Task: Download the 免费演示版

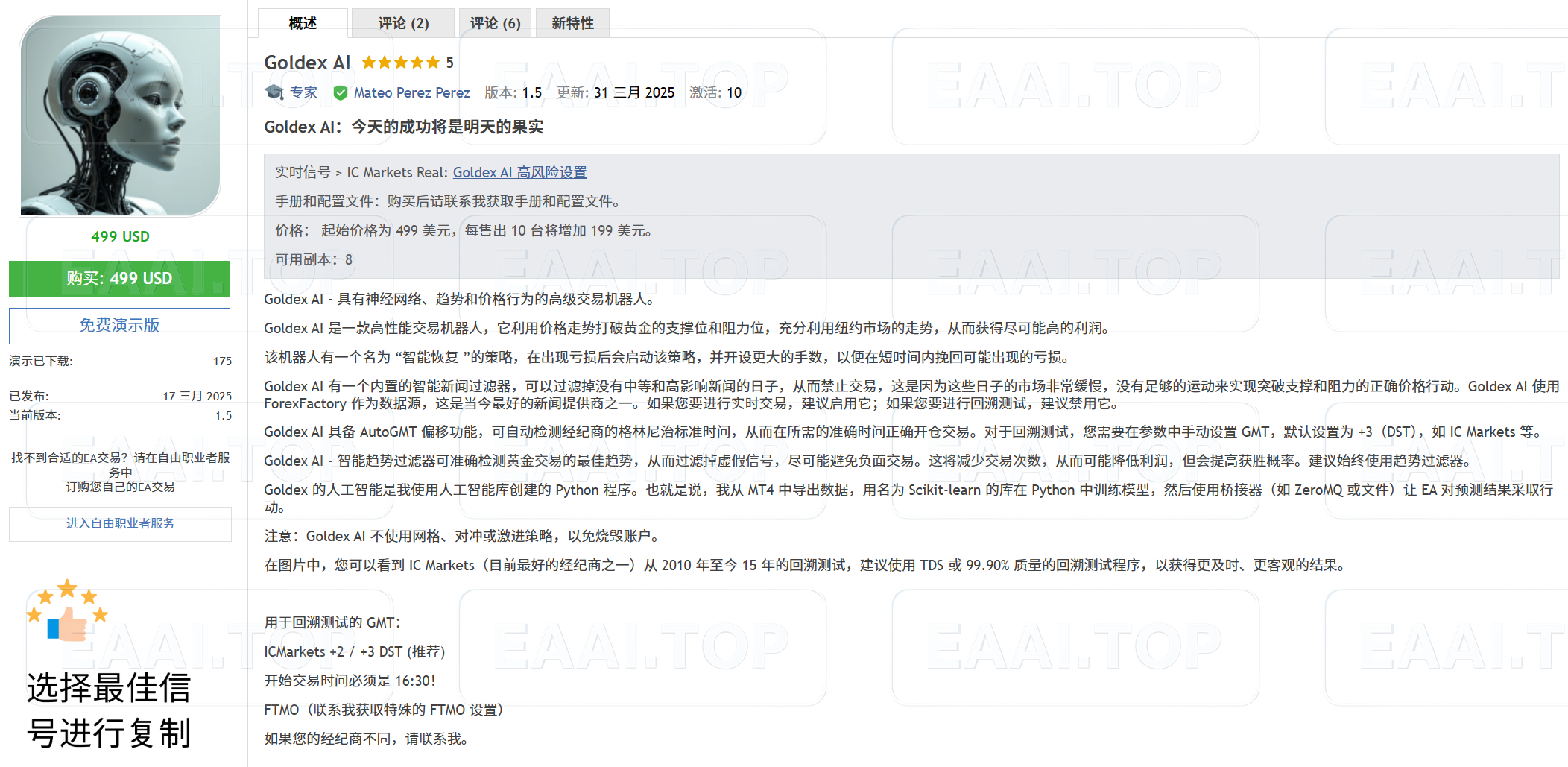Action: [119, 325]
